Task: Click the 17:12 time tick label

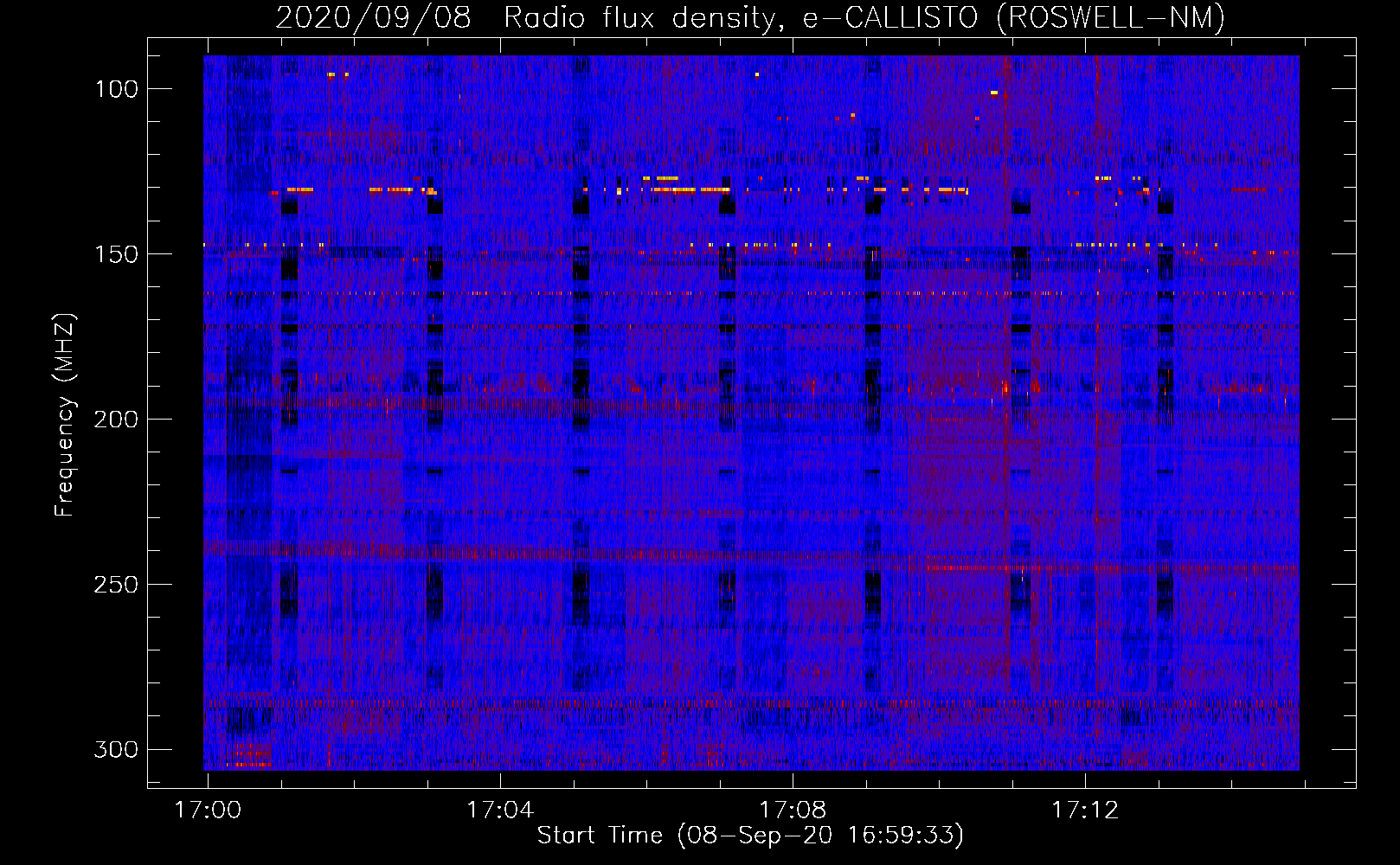Action: 1086,811
